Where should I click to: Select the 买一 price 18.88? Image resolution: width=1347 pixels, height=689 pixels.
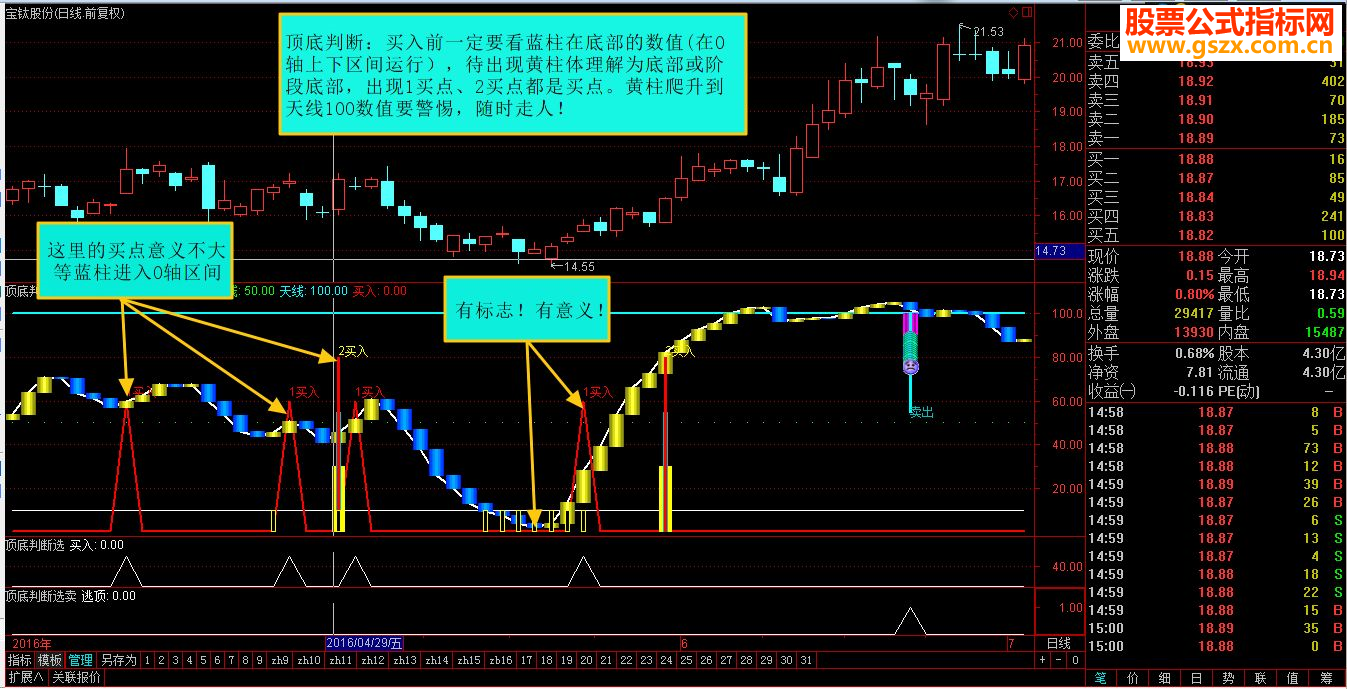coord(1196,159)
